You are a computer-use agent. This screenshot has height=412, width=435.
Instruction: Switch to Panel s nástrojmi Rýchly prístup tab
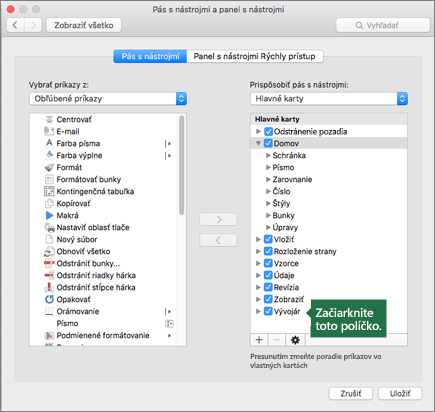(x=255, y=56)
